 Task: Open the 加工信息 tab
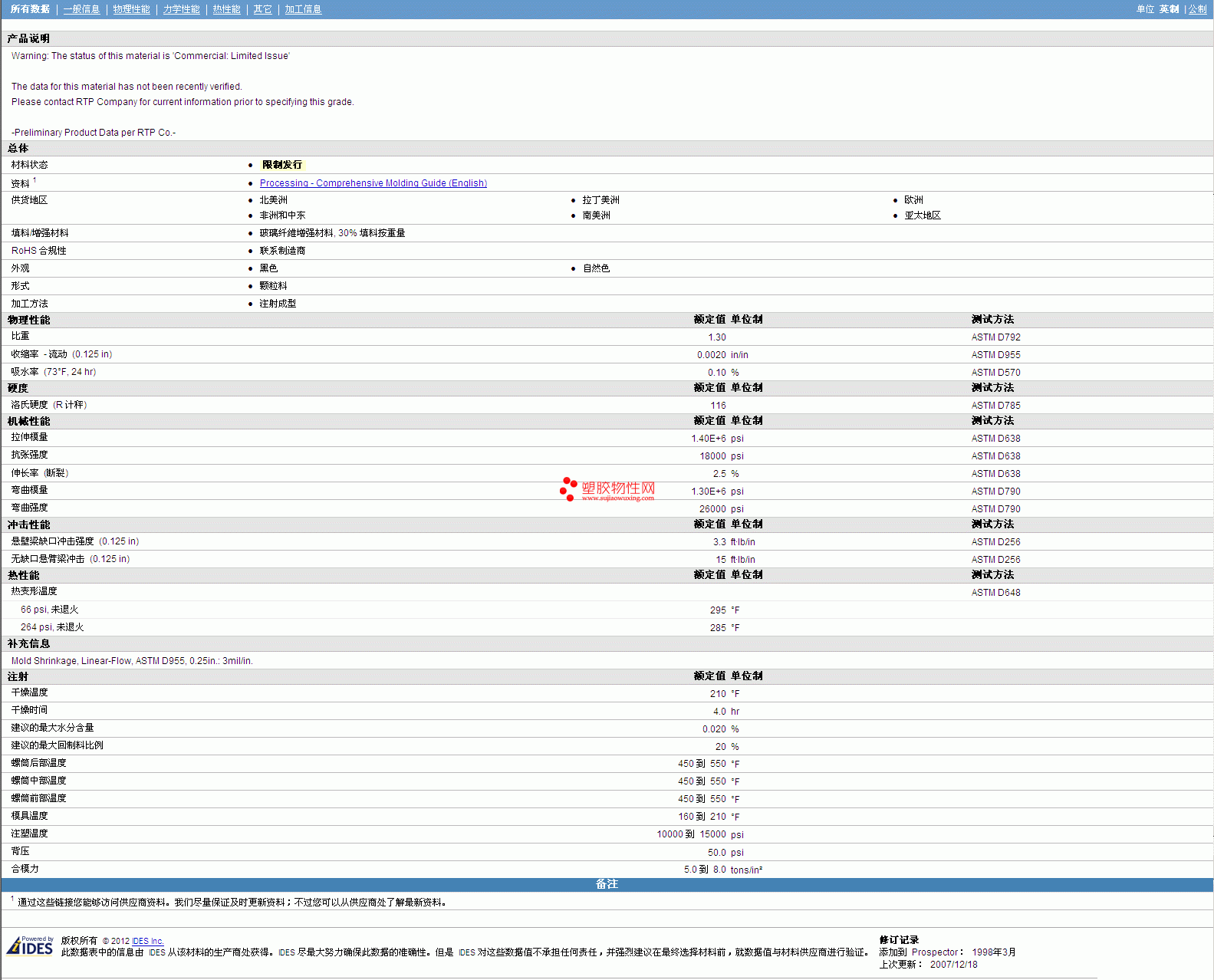point(303,9)
